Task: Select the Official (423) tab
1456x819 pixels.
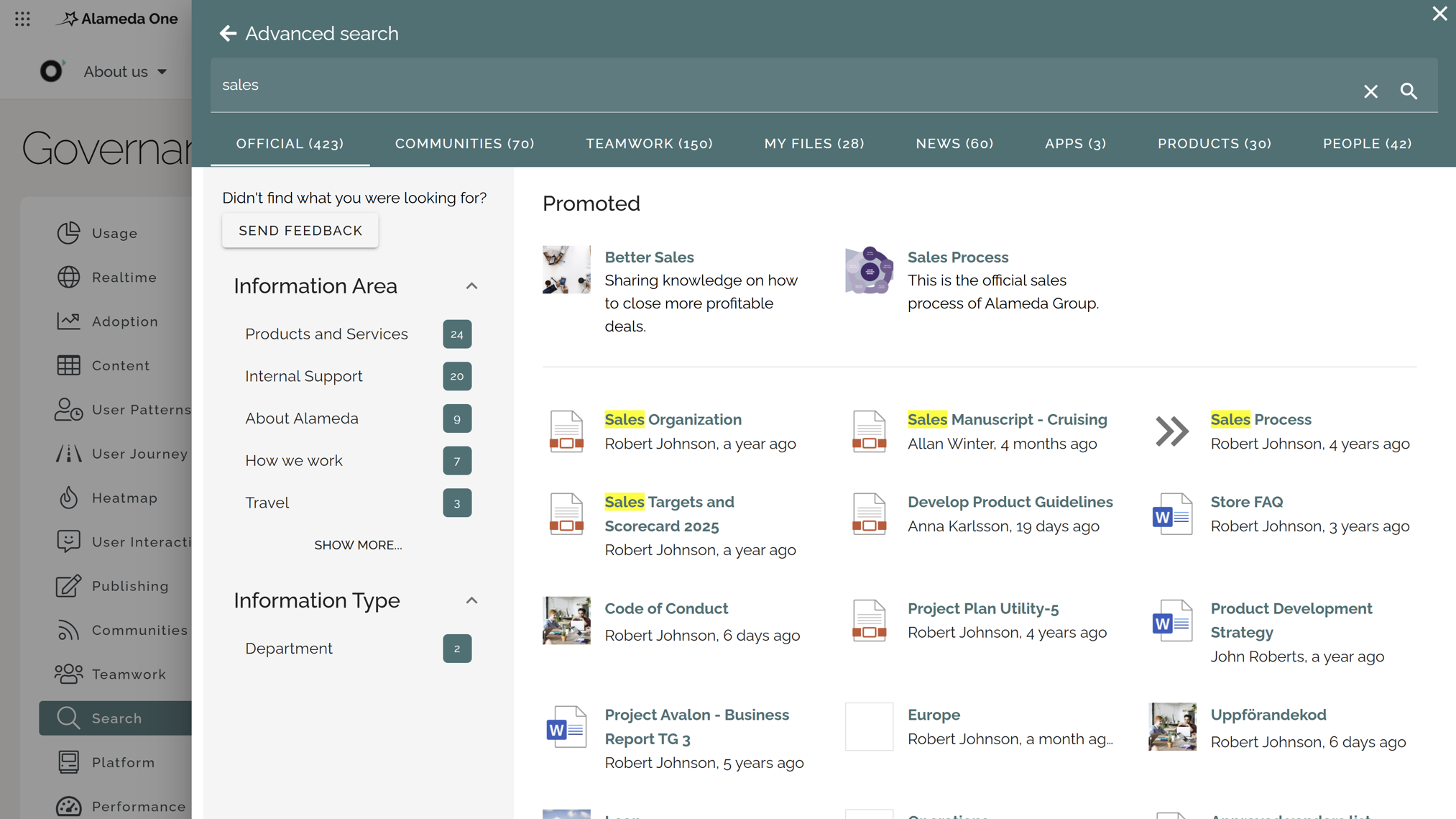Action: coord(290,144)
